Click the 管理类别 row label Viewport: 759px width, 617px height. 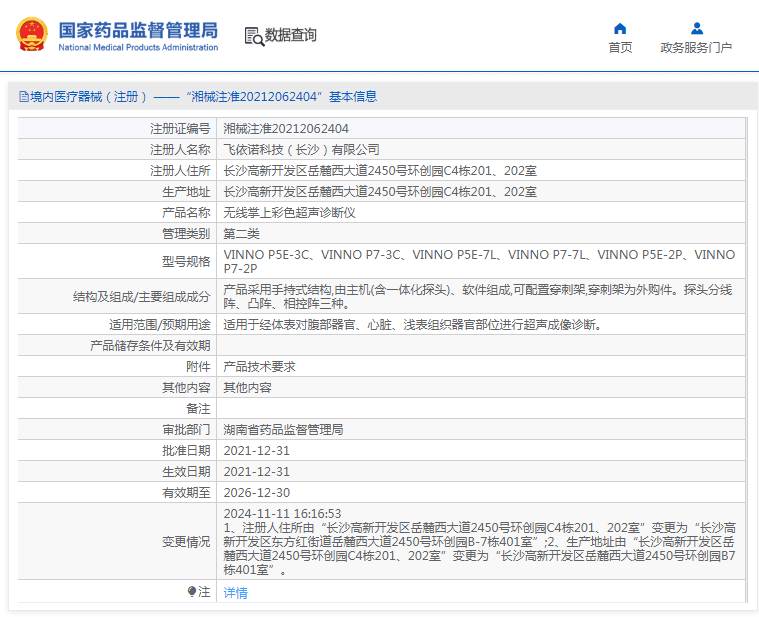186,234
